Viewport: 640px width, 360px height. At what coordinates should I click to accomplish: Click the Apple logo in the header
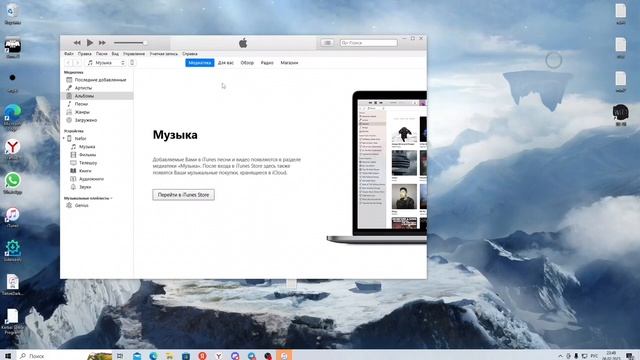point(243,42)
